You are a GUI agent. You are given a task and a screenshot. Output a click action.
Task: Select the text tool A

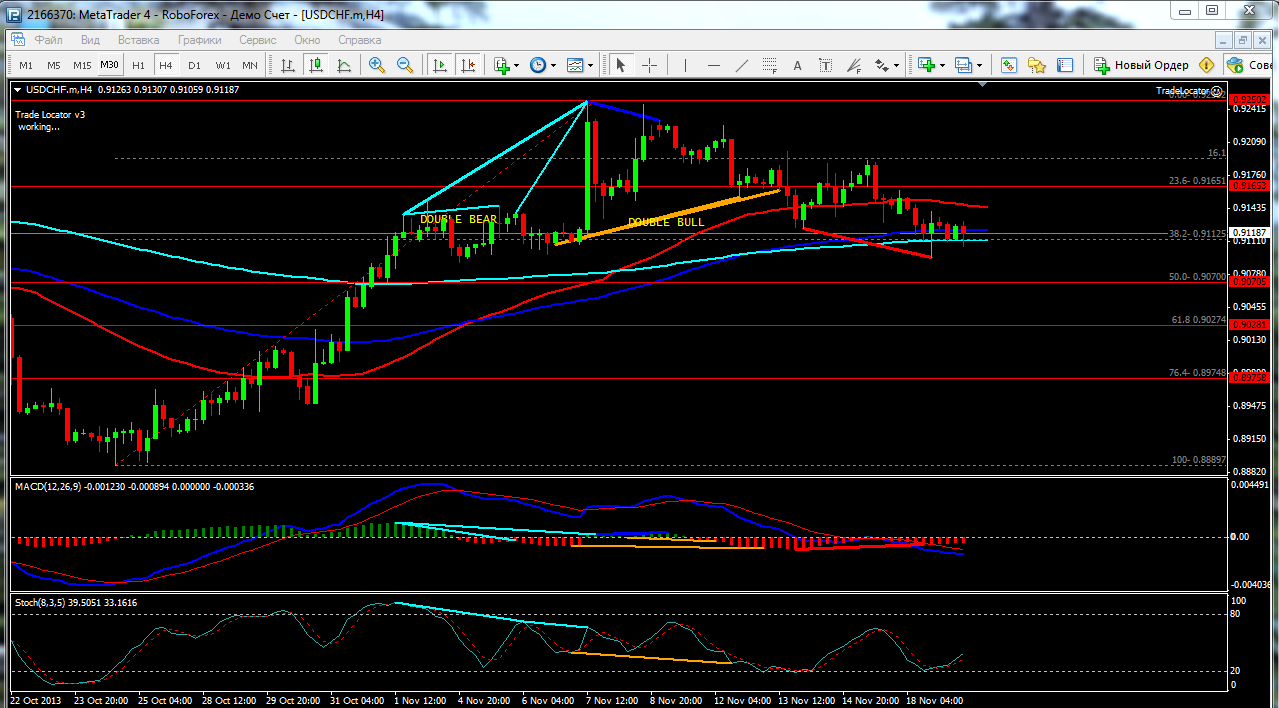point(797,65)
